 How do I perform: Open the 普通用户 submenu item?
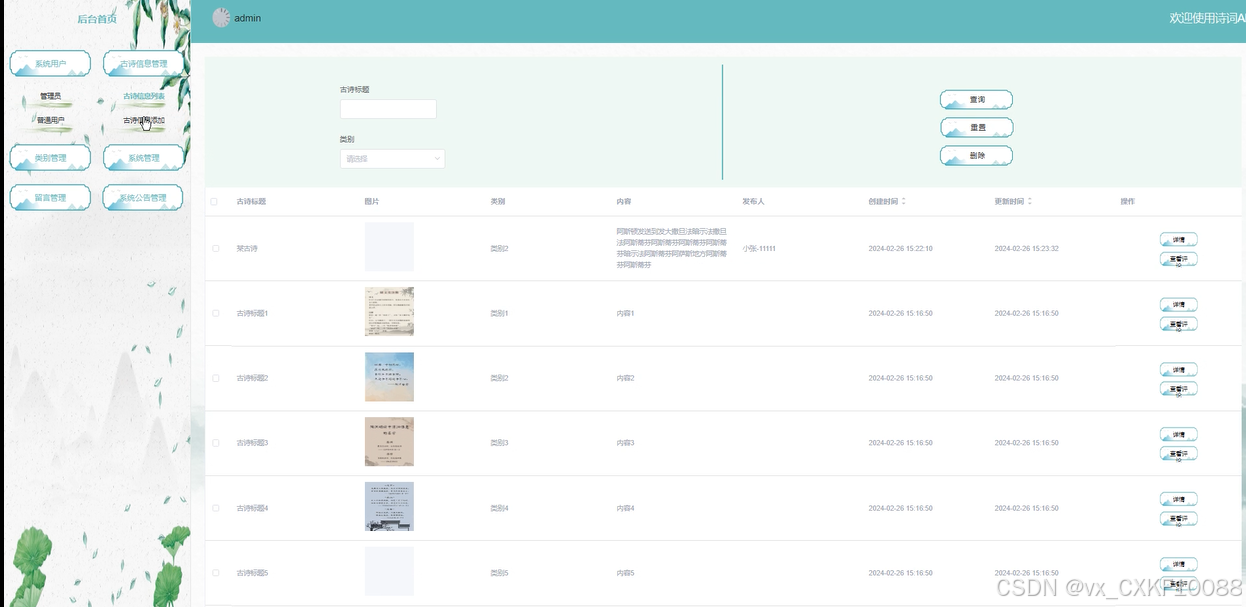point(50,121)
